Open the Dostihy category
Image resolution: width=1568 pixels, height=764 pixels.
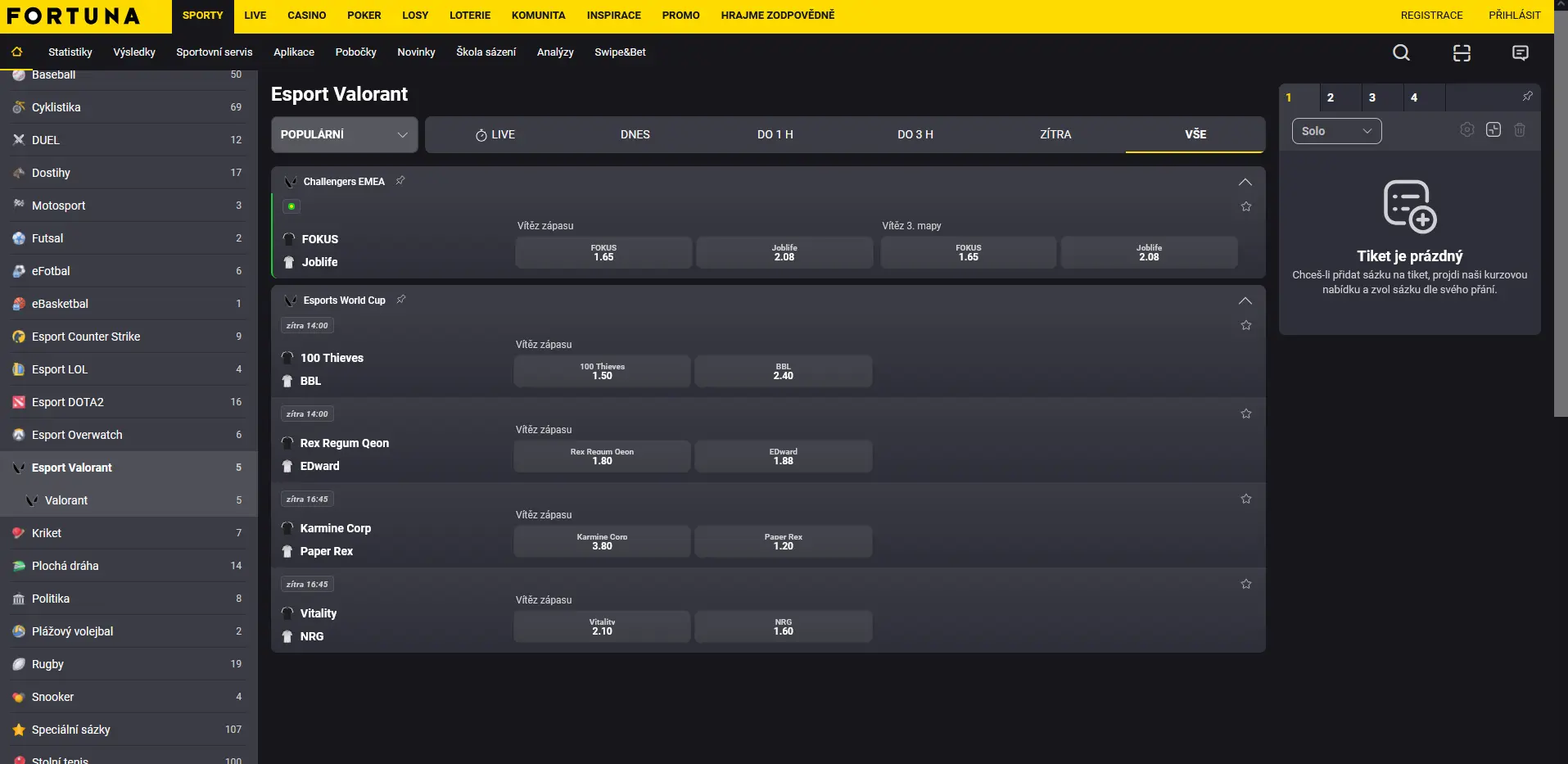129,173
